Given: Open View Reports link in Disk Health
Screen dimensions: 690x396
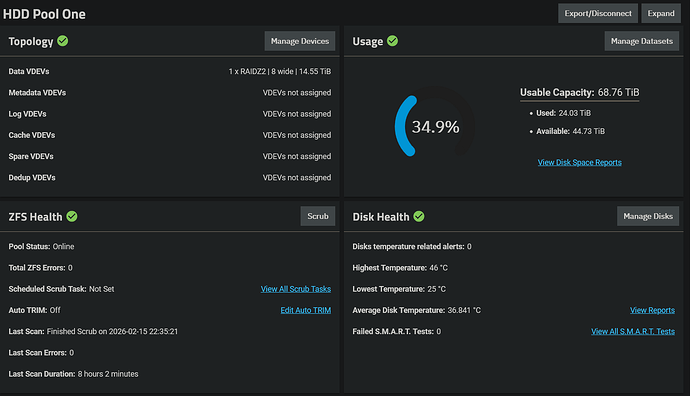Looking at the screenshot, I should [x=652, y=310].
